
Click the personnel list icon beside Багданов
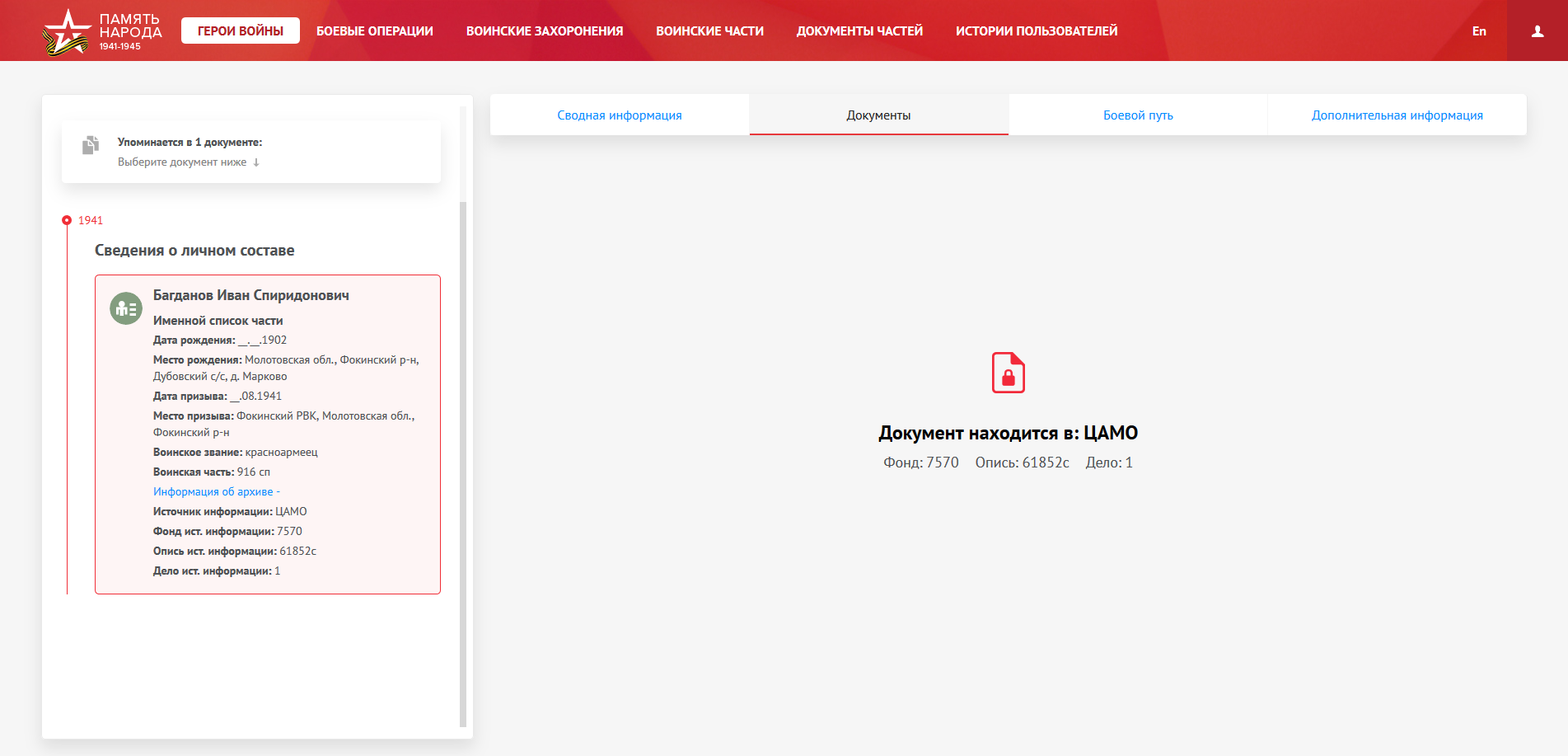[x=126, y=308]
